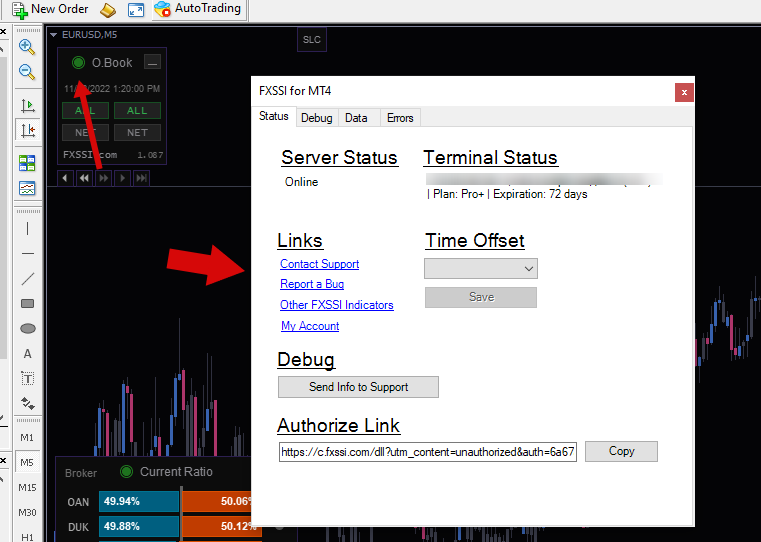
Task: Open the Status tab
Action: pos(274,116)
